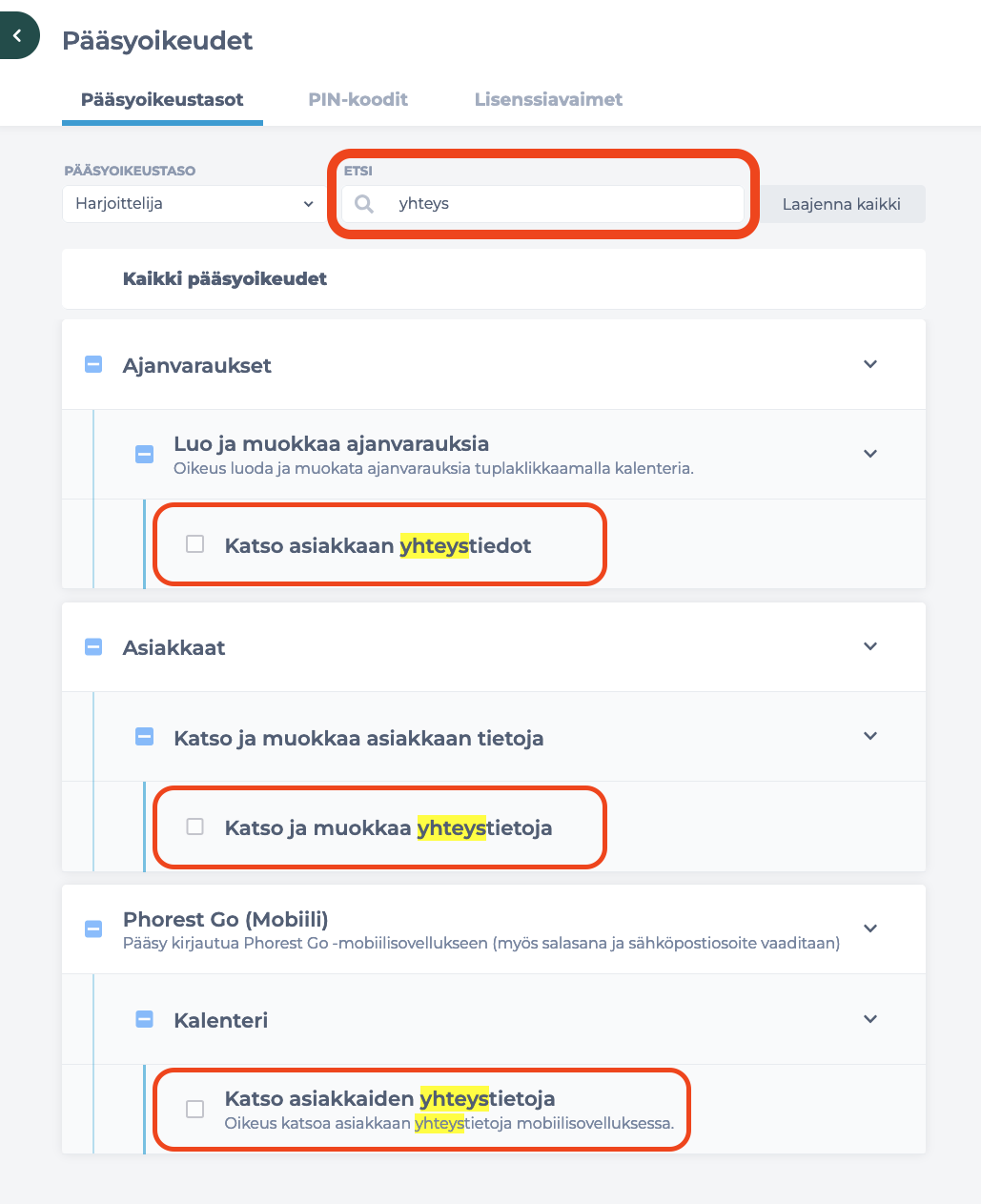Check Katso asiakkaan yhteystiedot

pos(195,544)
